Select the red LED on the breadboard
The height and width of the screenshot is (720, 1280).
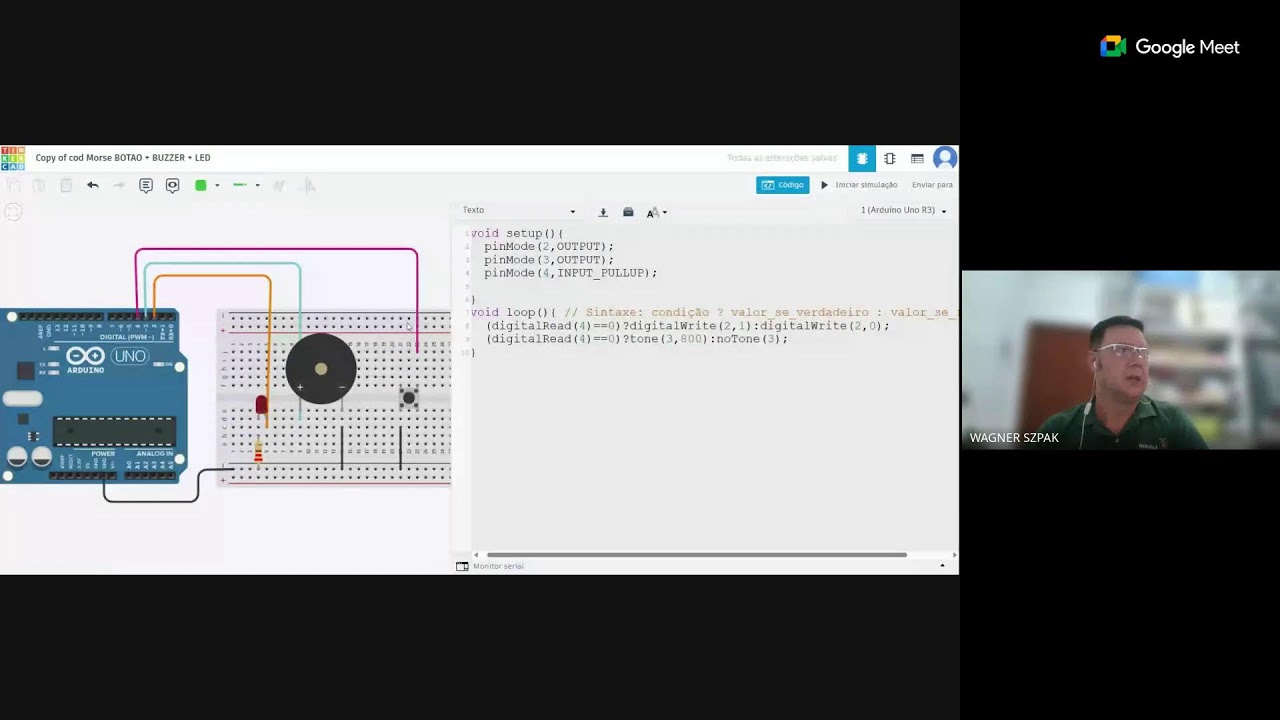coord(262,405)
